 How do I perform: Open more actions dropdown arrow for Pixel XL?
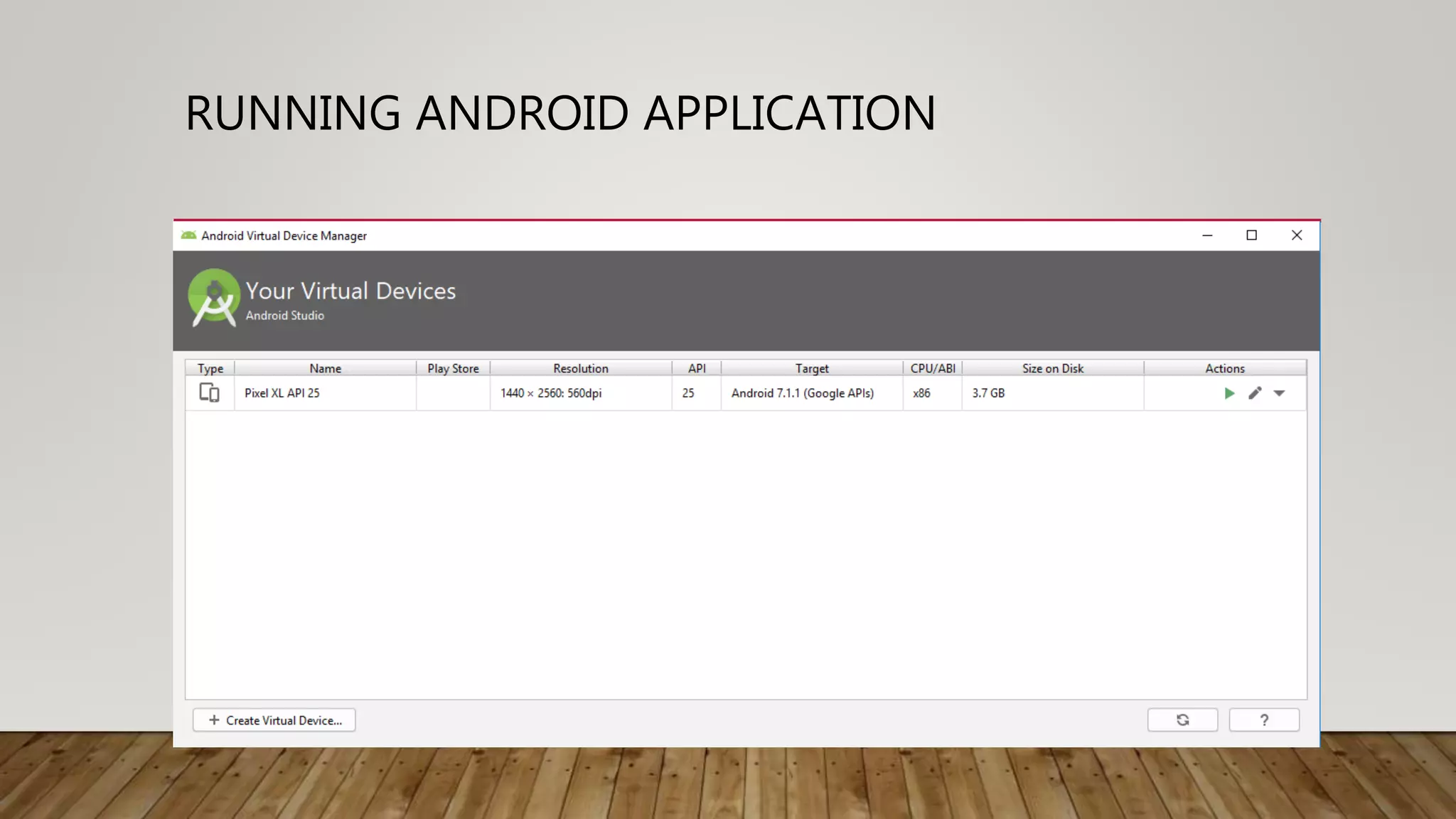tap(1279, 393)
